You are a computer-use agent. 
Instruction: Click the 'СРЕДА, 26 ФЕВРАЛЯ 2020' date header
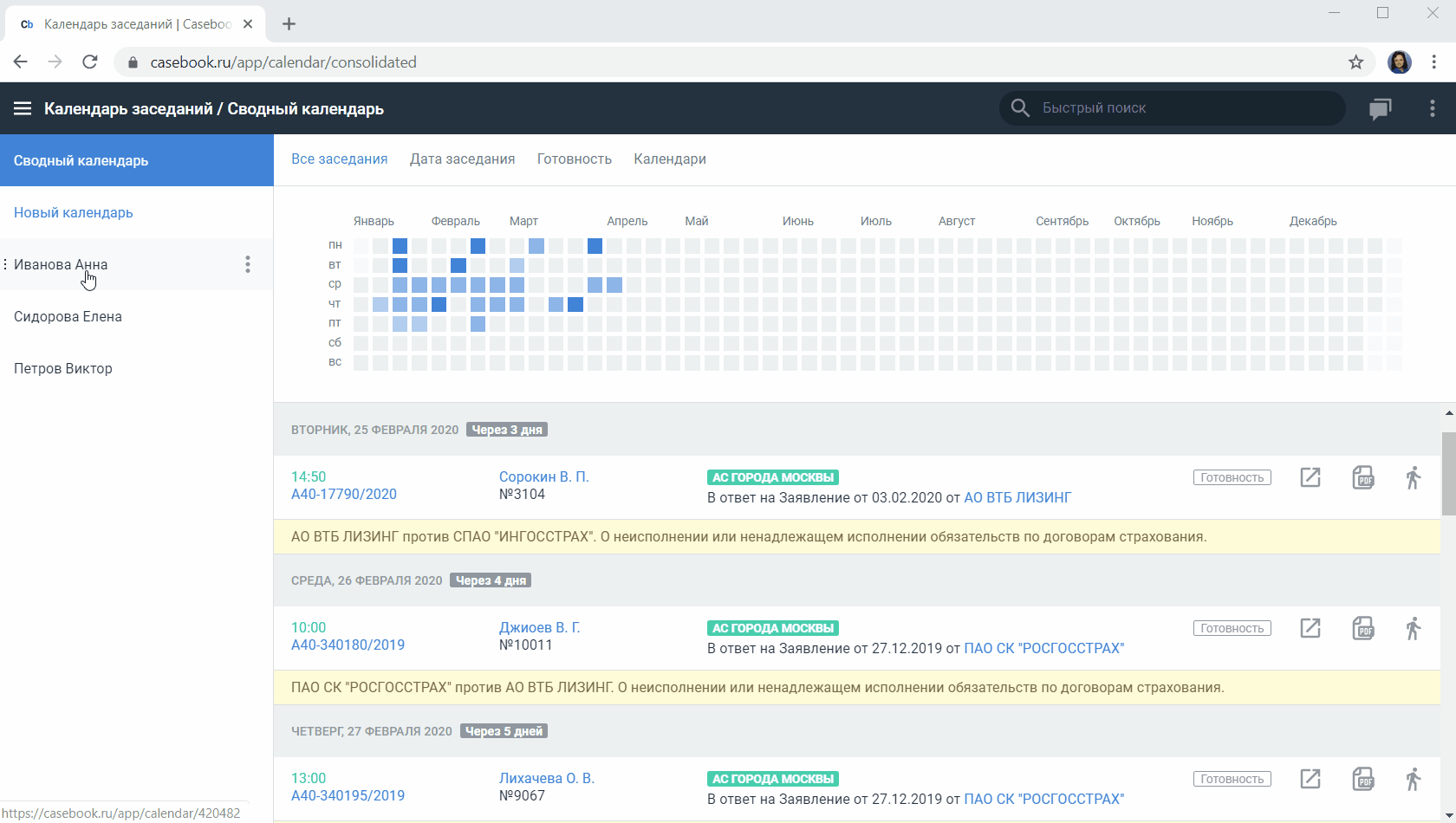point(367,580)
